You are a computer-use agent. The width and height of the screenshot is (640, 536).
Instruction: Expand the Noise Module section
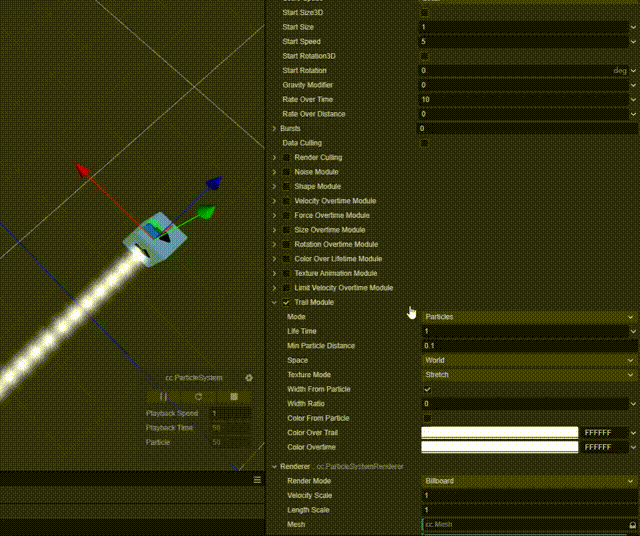(274, 172)
